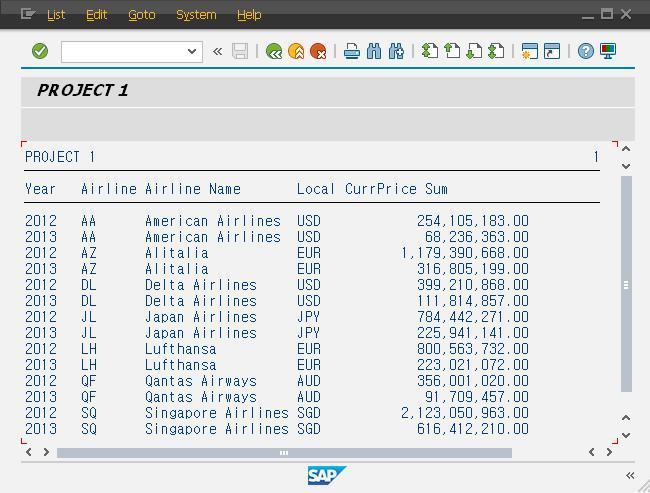Open the Edit menu
The image size is (650, 493).
click(96, 15)
